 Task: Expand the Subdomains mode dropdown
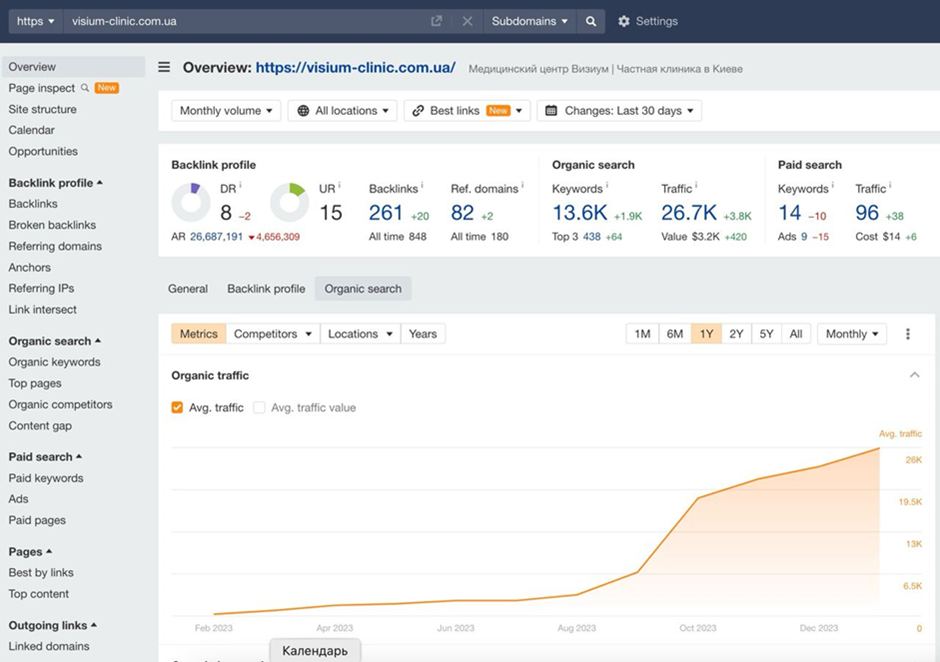click(529, 21)
